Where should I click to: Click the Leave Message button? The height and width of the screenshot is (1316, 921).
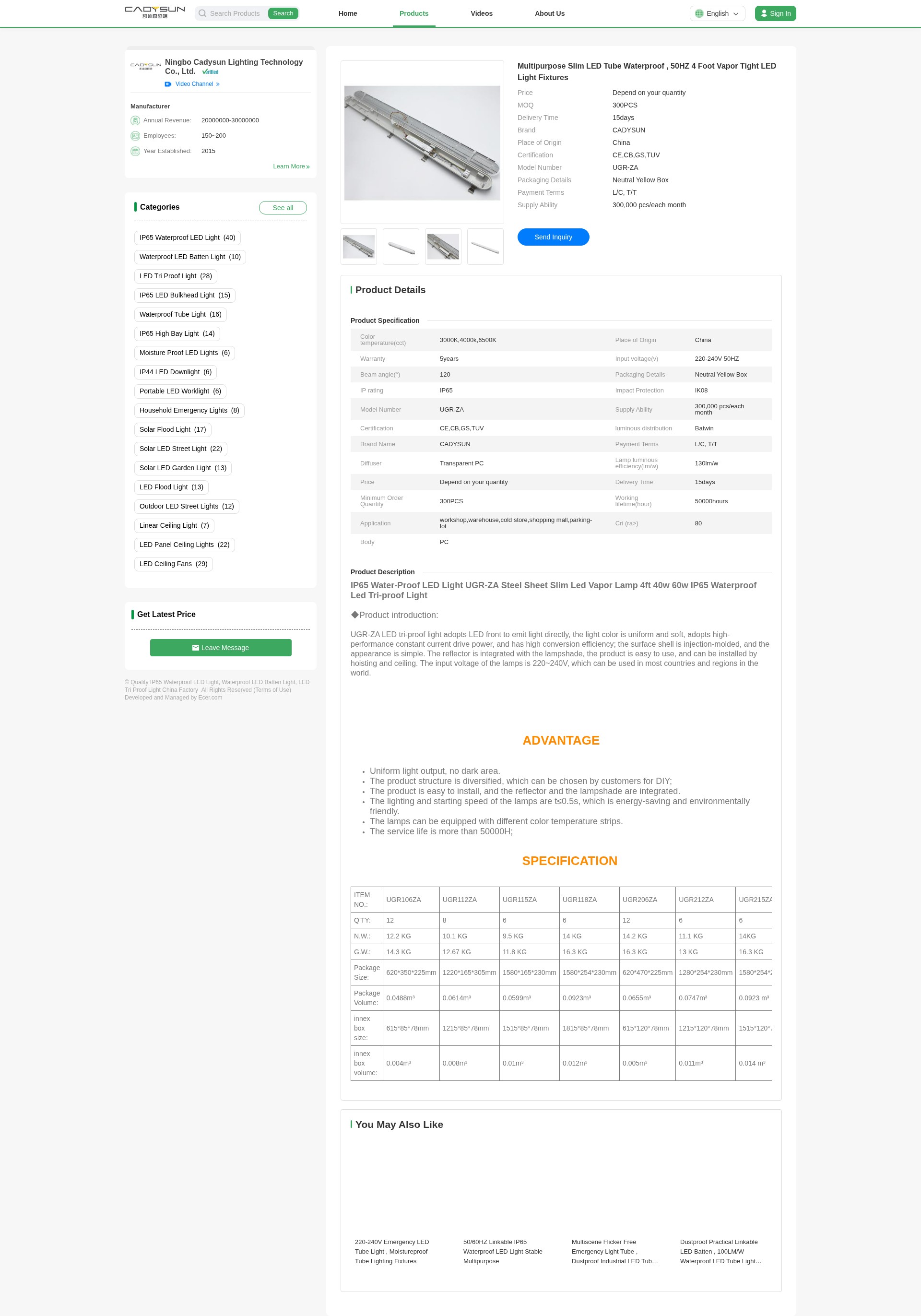221,648
